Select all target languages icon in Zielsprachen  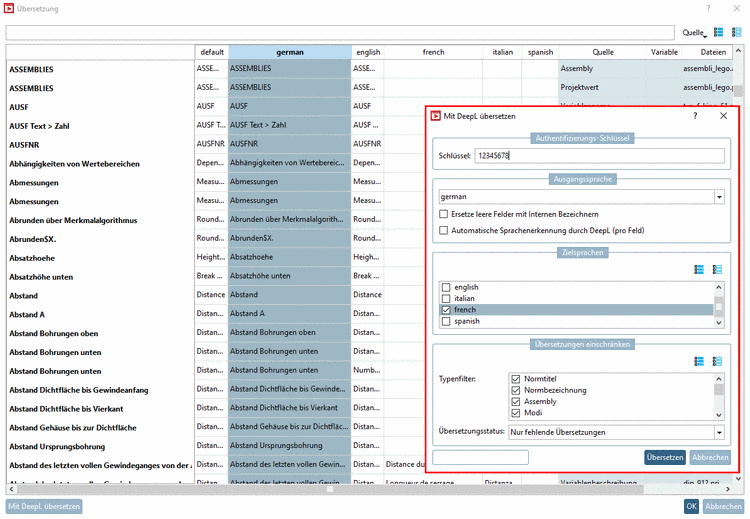click(699, 270)
